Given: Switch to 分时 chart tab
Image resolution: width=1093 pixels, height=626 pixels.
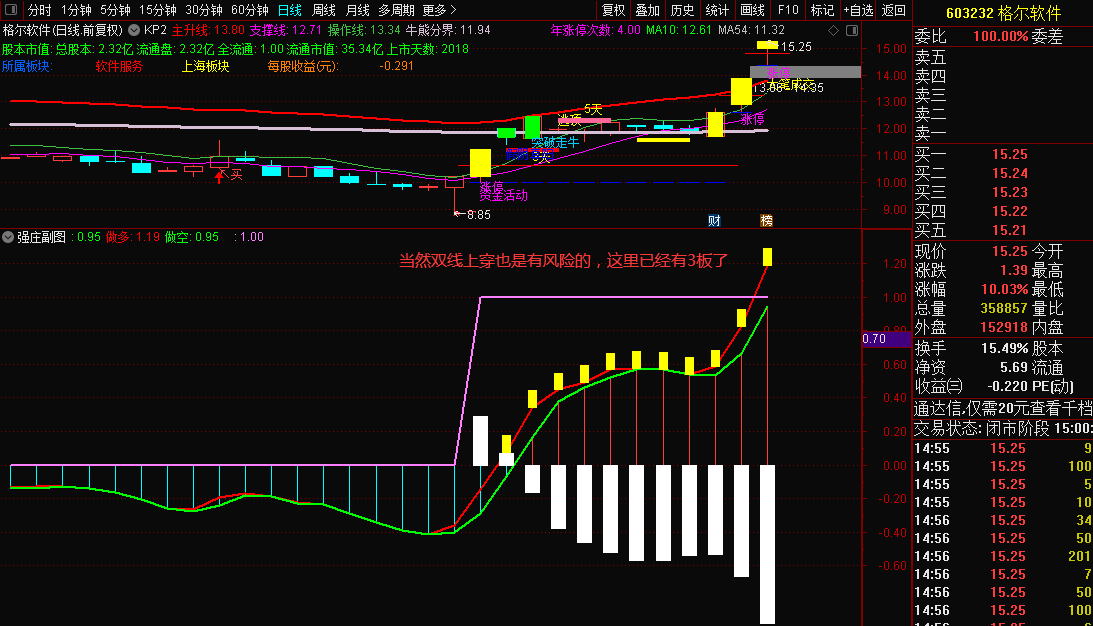Looking at the screenshot, I should [40, 10].
